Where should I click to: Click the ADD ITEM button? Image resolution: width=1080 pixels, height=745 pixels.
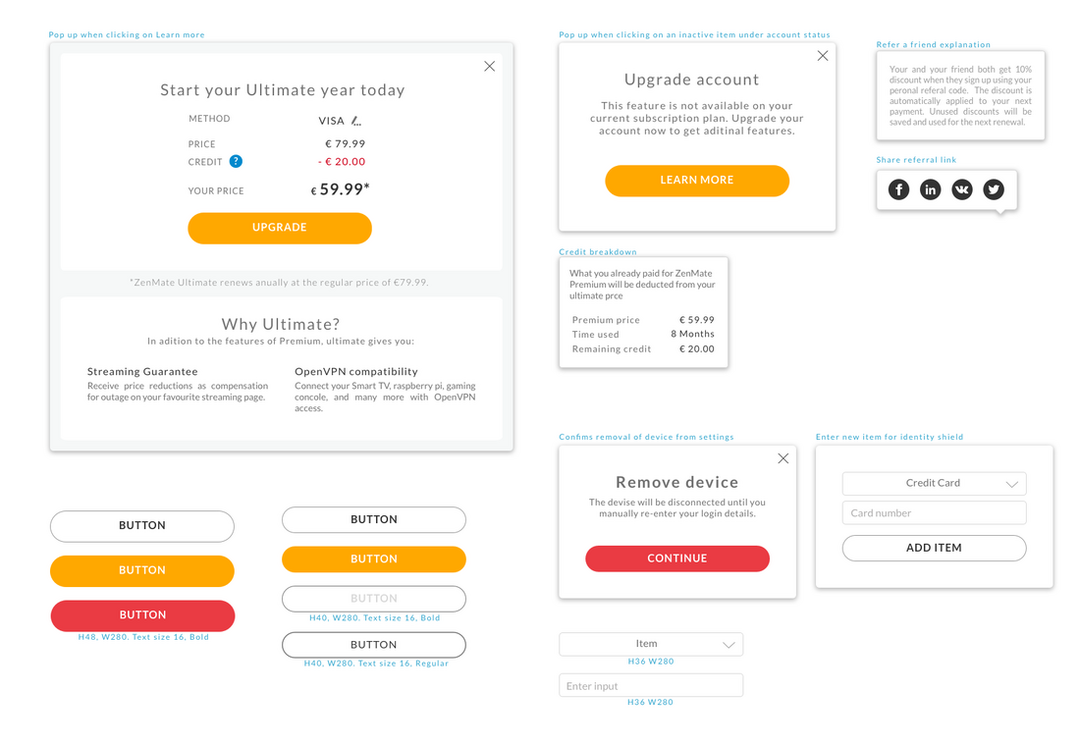(x=934, y=548)
